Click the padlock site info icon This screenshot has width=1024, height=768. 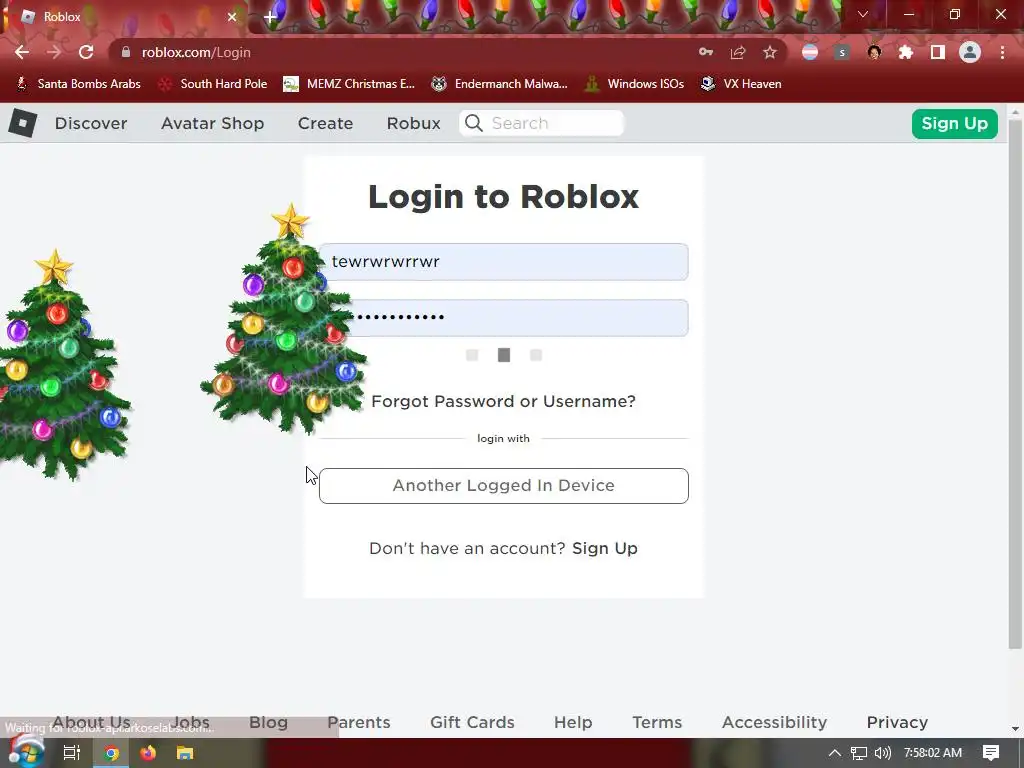[x=126, y=52]
